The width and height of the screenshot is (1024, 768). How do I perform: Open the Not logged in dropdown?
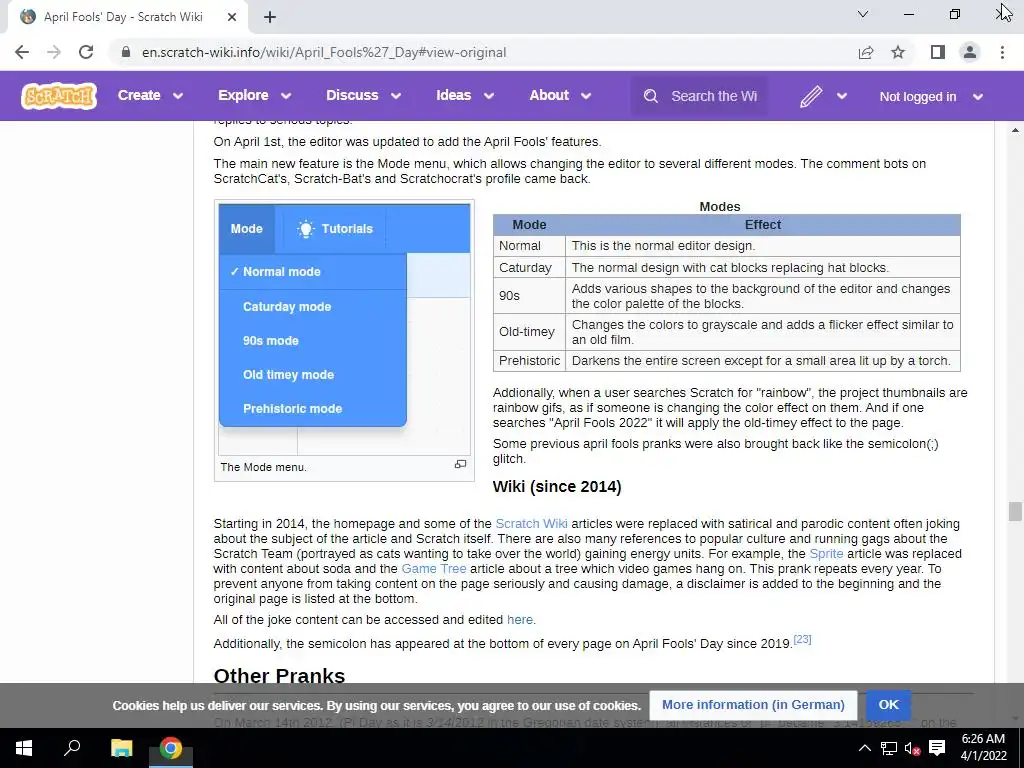pos(931,97)
